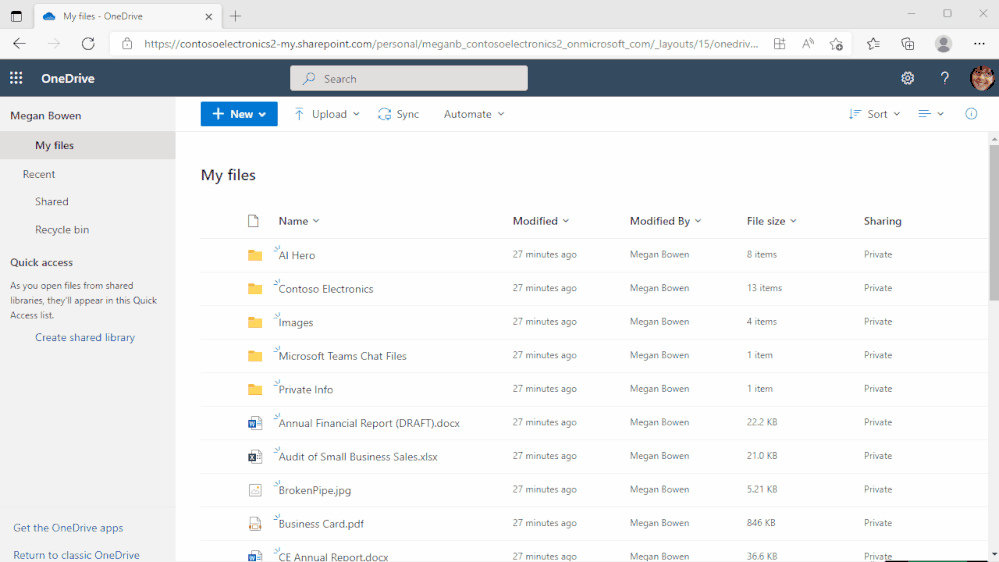The width and height of the screenshot is (999, 562).
Task: Select My files in the sidebar
Action: click(x=88, y=145)
